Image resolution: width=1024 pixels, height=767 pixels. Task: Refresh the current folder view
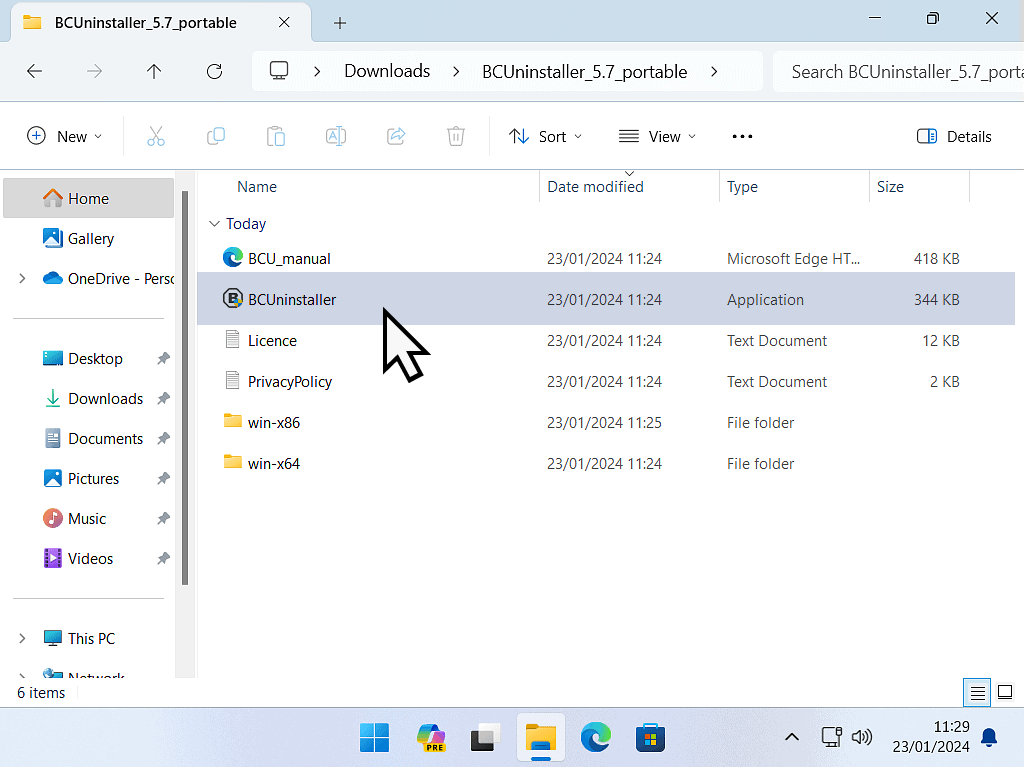point(214,71)
